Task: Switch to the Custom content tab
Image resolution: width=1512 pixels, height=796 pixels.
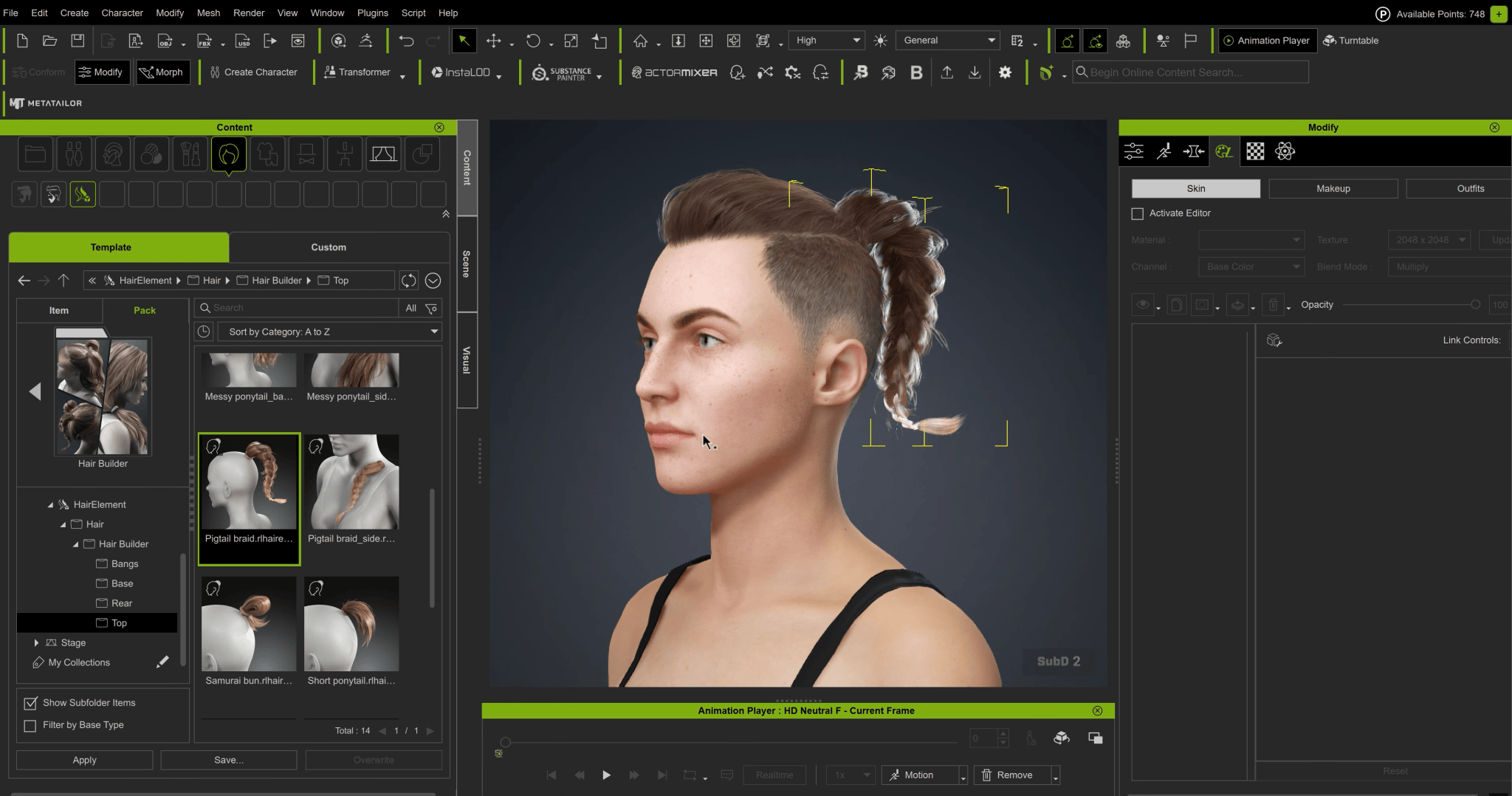Action: click(x=329, y=247)
